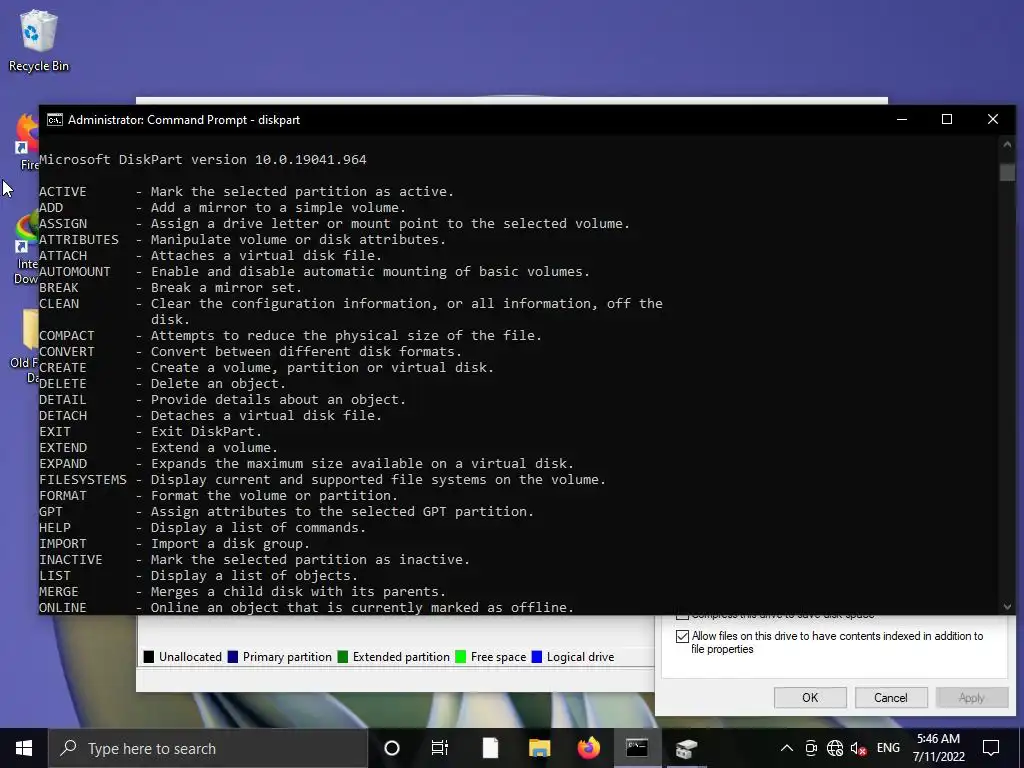Click the Cortana circle icon in the taskbar
Image resolution: width=1024 pixels, height=768 pixels.
pos(392,748)
